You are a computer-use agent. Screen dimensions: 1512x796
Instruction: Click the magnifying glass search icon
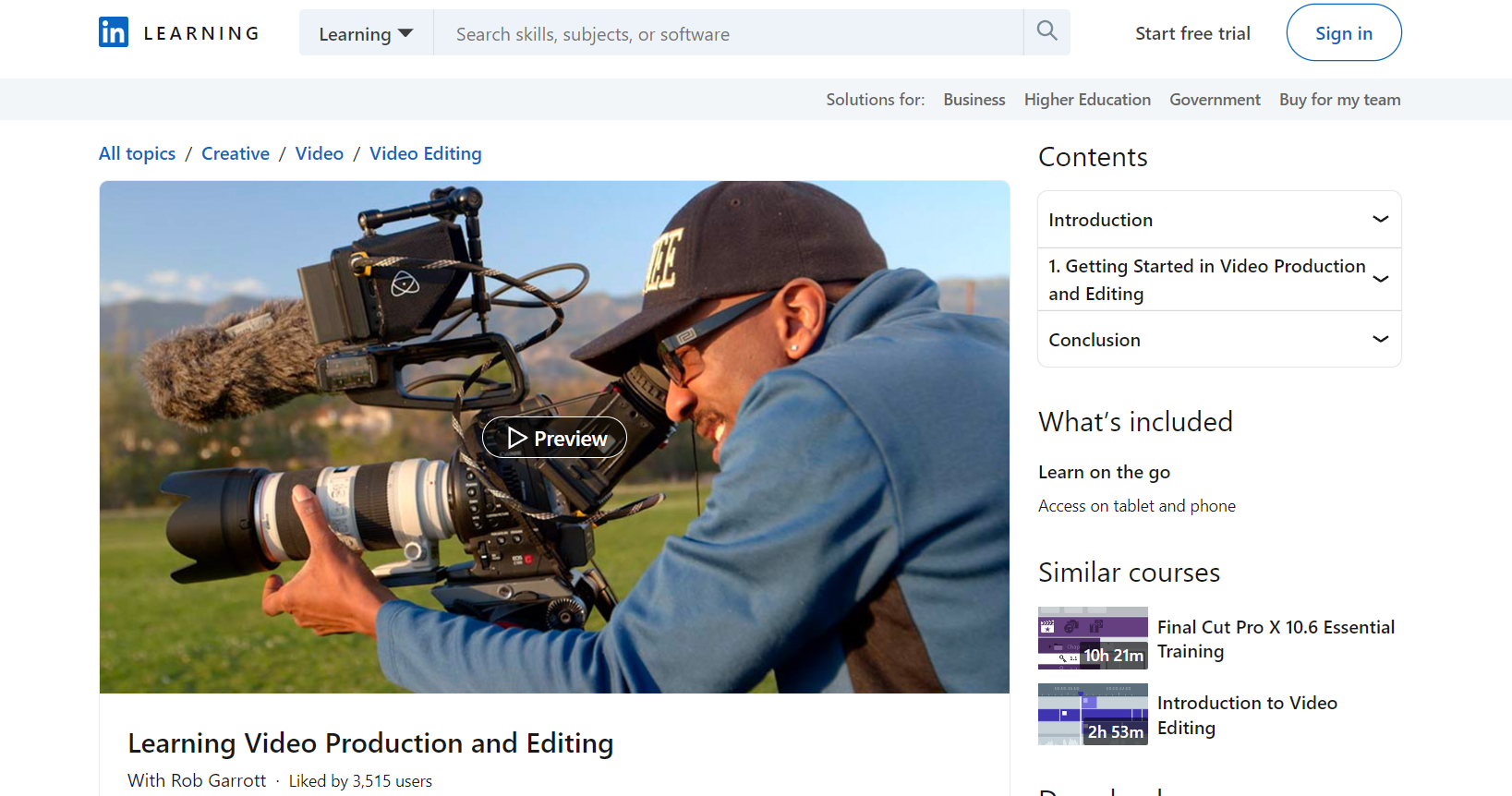[x=1046, y=31]
